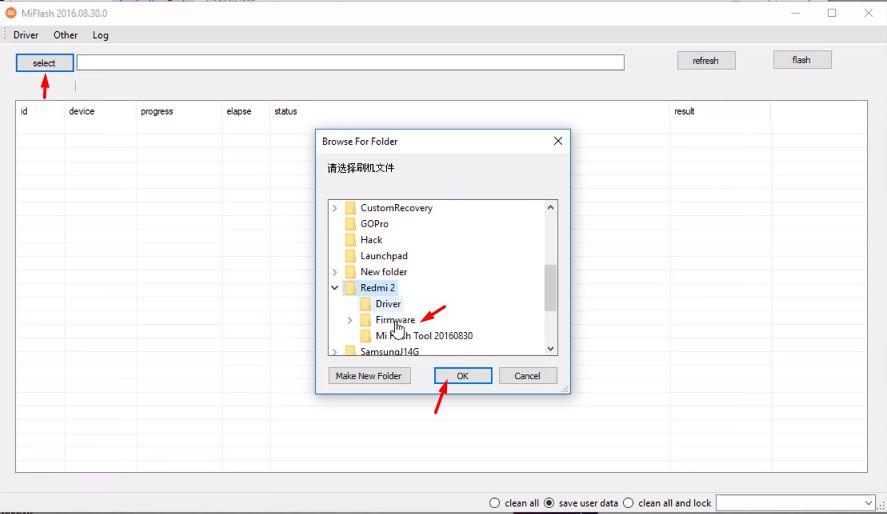The height and width of the screenshot is (514, 887).
Task: Select the GOPro folder
Action: (374, 223)
